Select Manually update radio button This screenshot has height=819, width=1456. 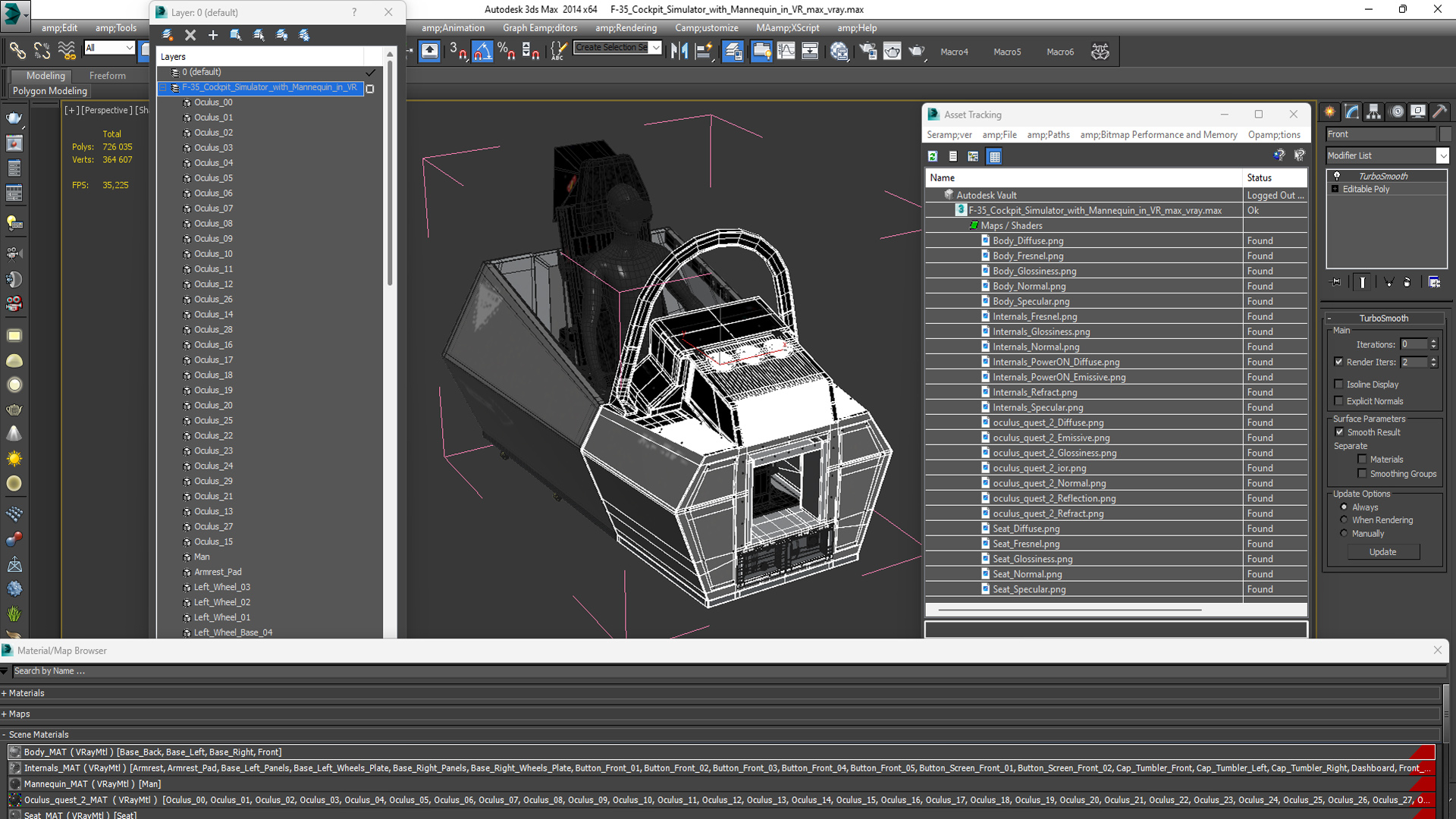point(1344,533)
